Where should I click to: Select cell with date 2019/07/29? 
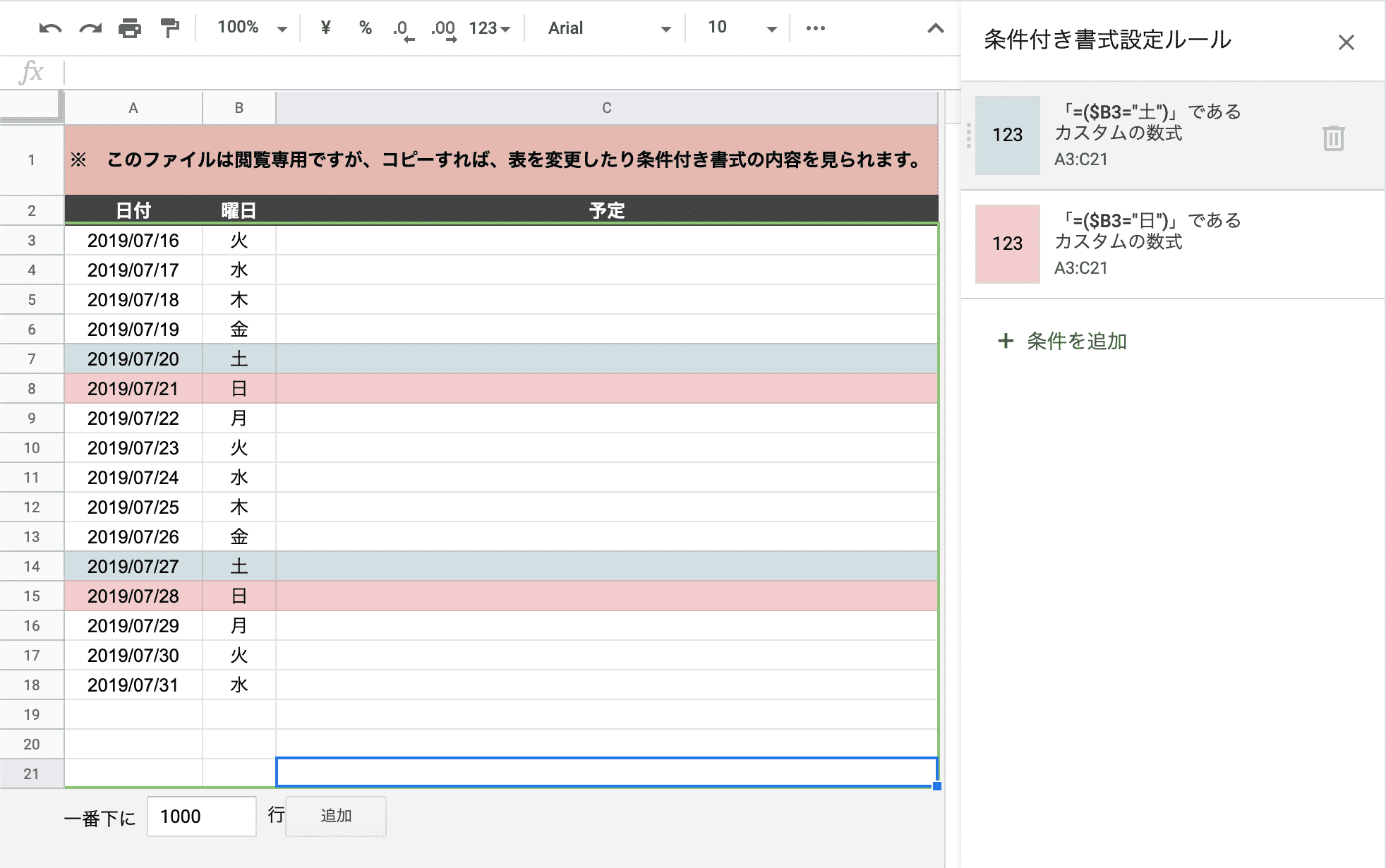[133, 626]
